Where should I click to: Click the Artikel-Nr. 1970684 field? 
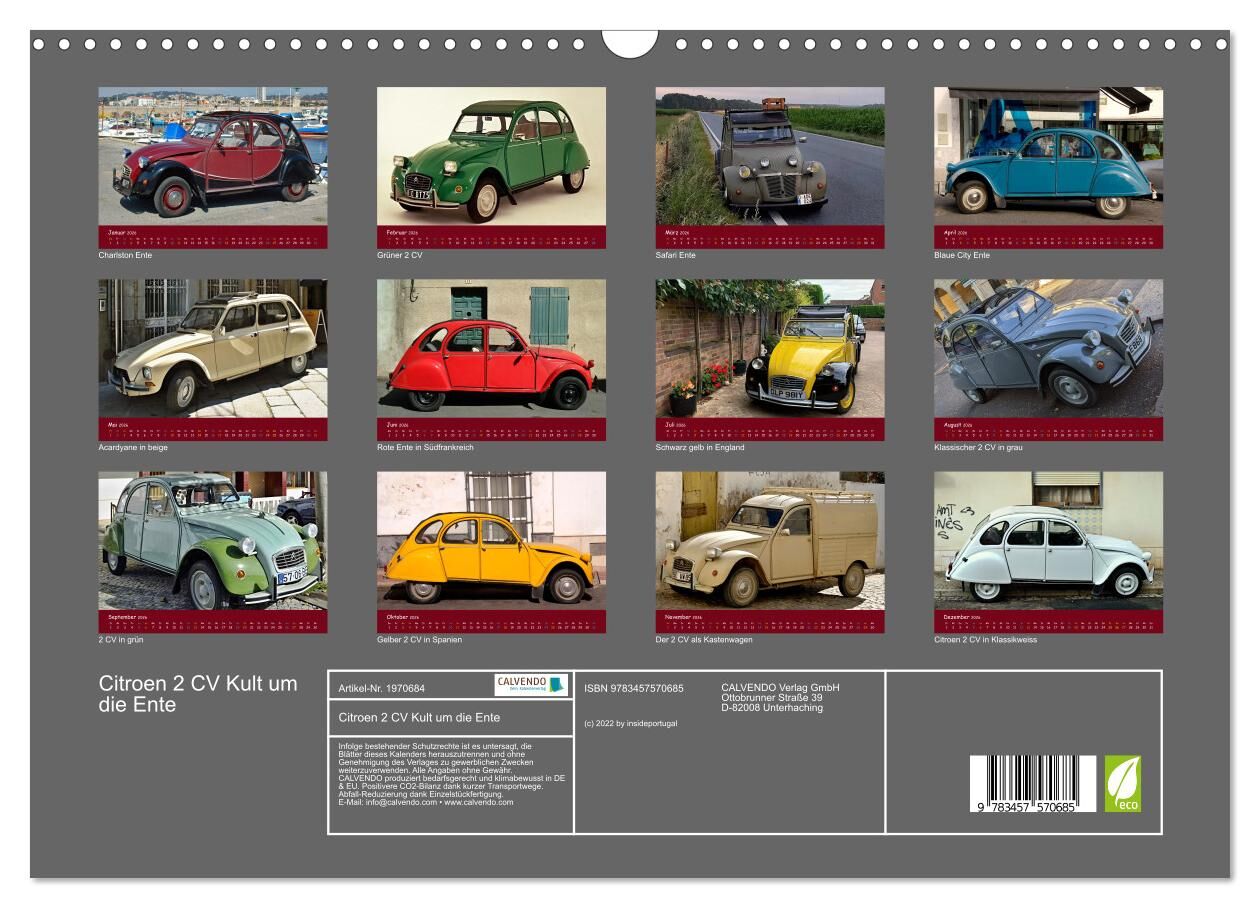(x=382, y=688)
